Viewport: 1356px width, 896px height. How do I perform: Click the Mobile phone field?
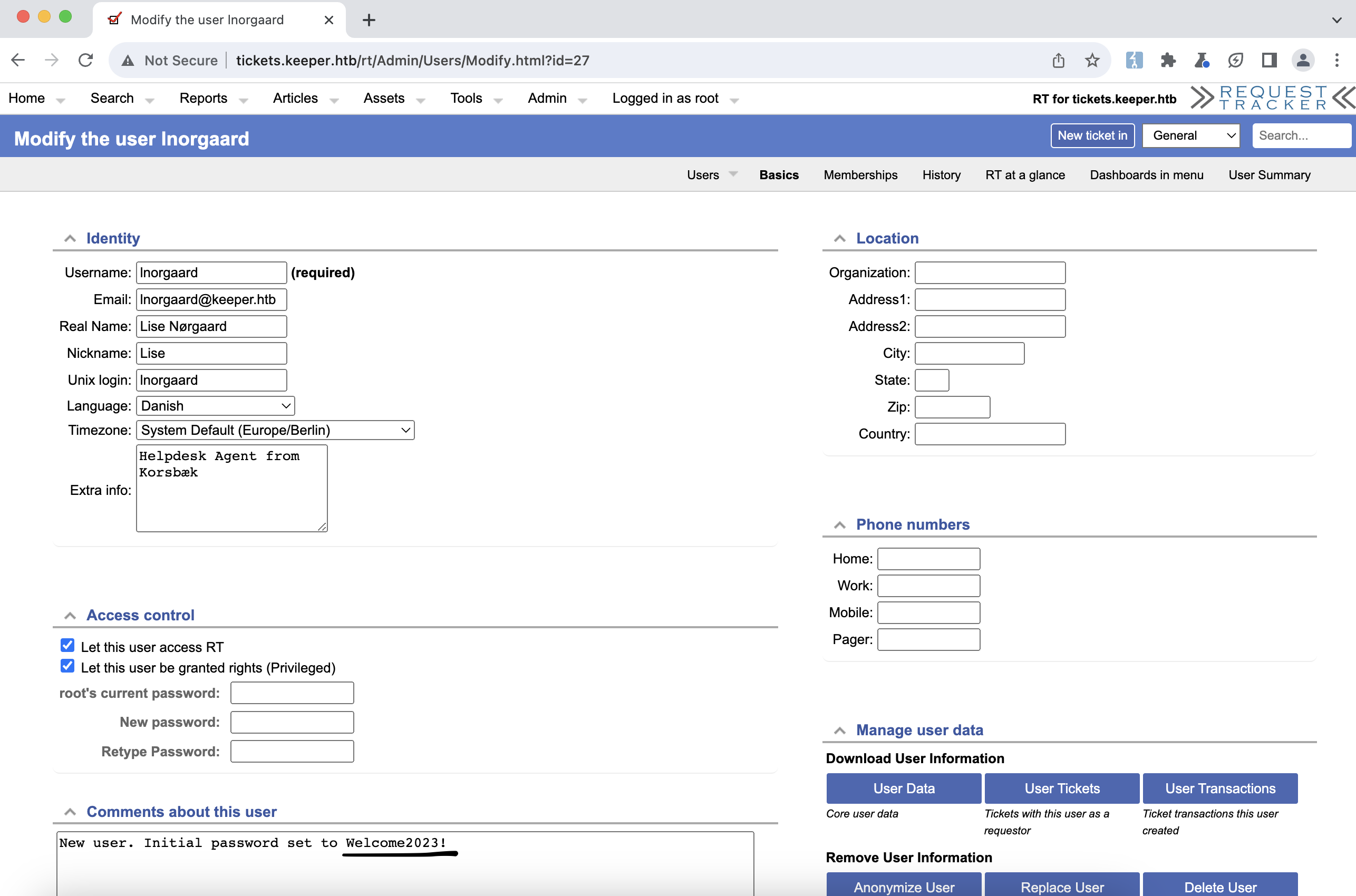coord(928,612)
